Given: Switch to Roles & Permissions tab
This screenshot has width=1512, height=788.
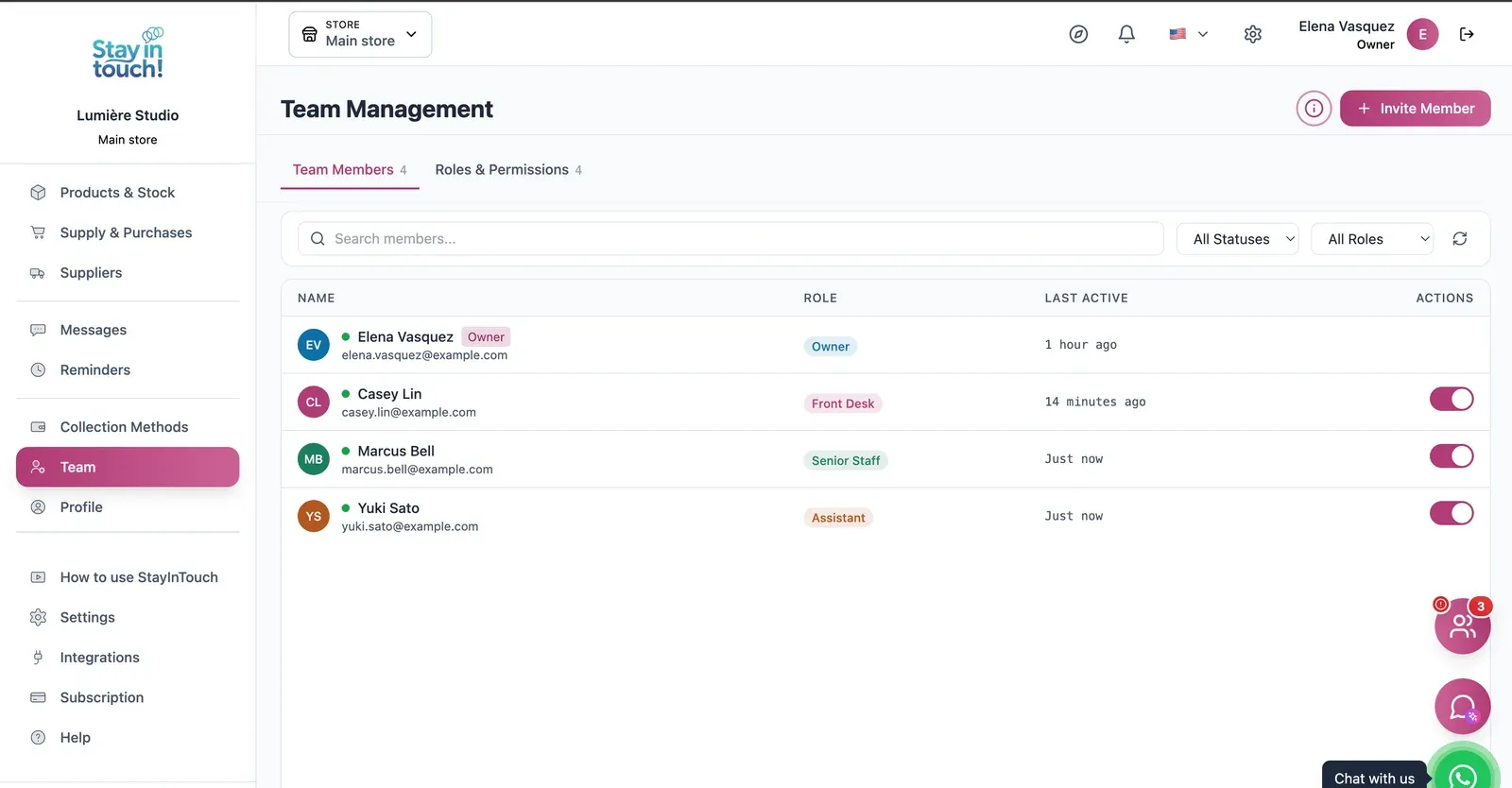Looking at the screenshot, I should [x=508, y=170].
